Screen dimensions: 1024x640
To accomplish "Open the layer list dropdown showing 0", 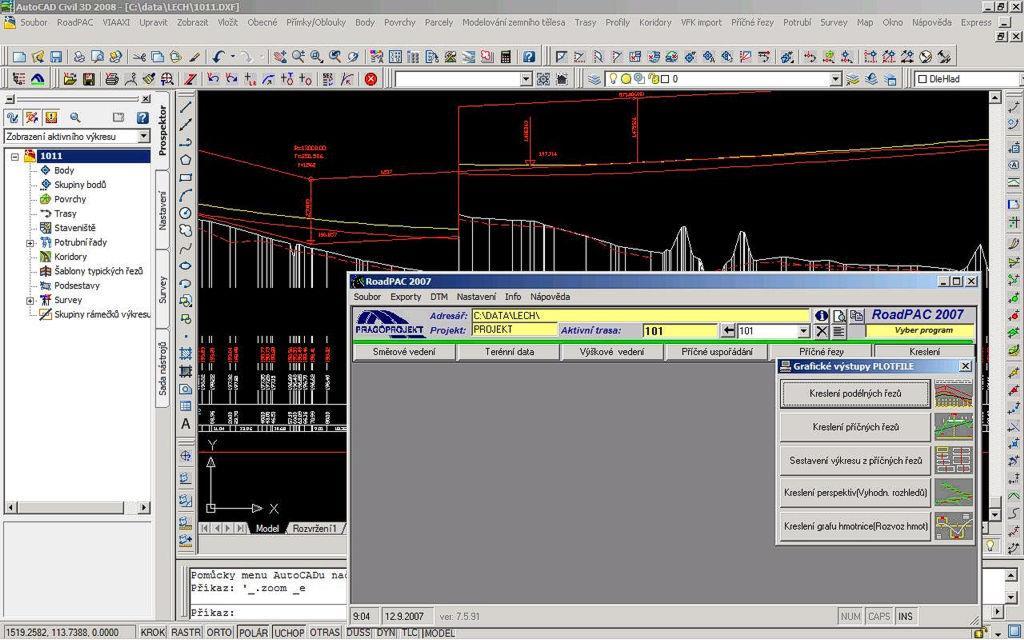I will (836, 79).
